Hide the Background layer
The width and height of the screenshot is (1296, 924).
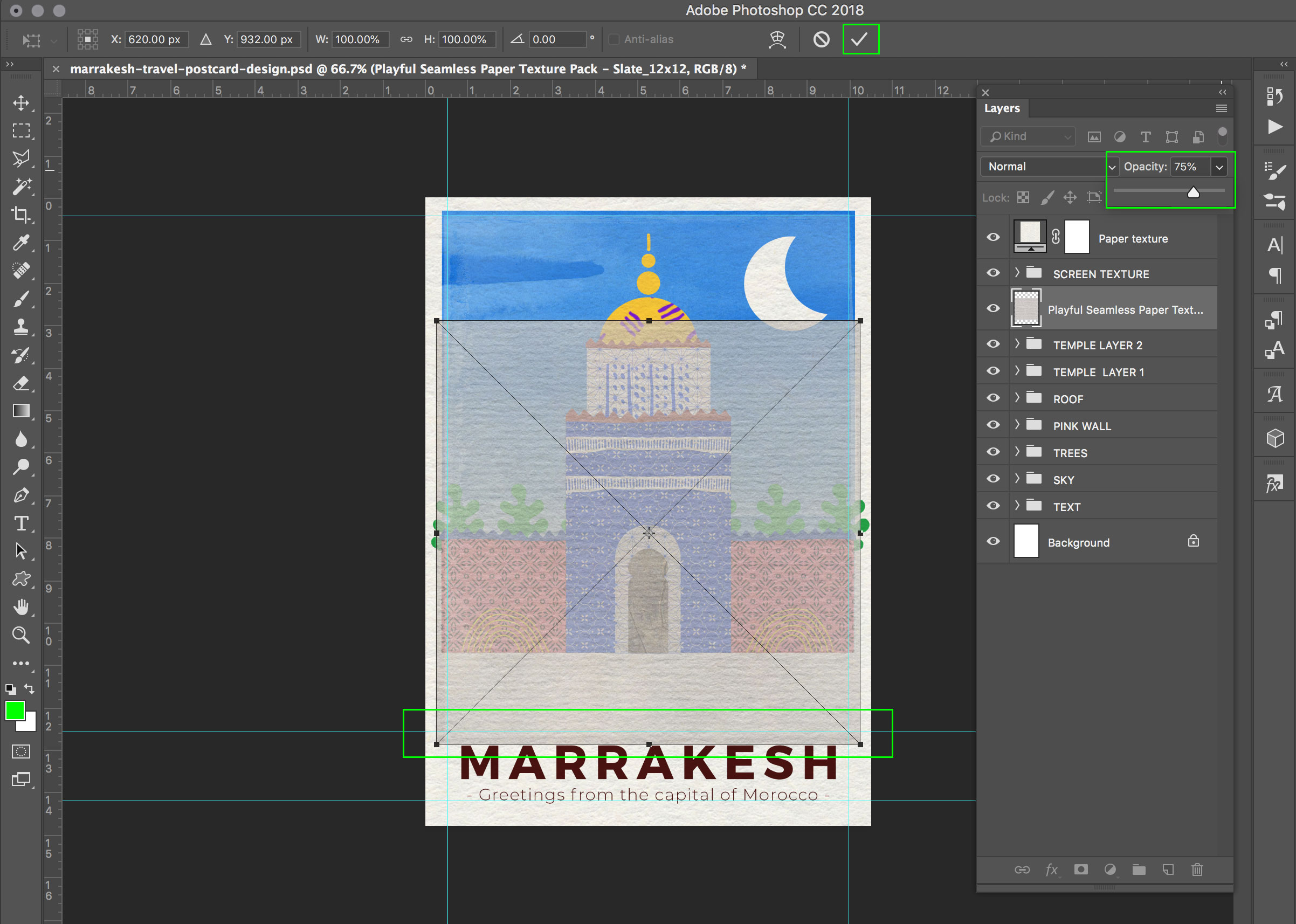[x=993, y=542]
